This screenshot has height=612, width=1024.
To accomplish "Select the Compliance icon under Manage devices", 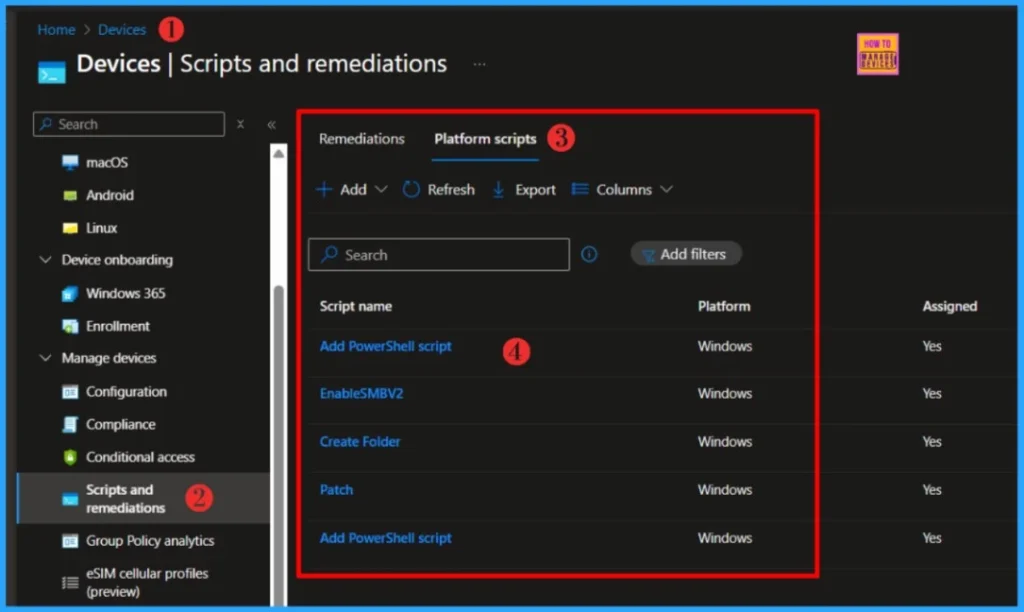I will [71, 424].
